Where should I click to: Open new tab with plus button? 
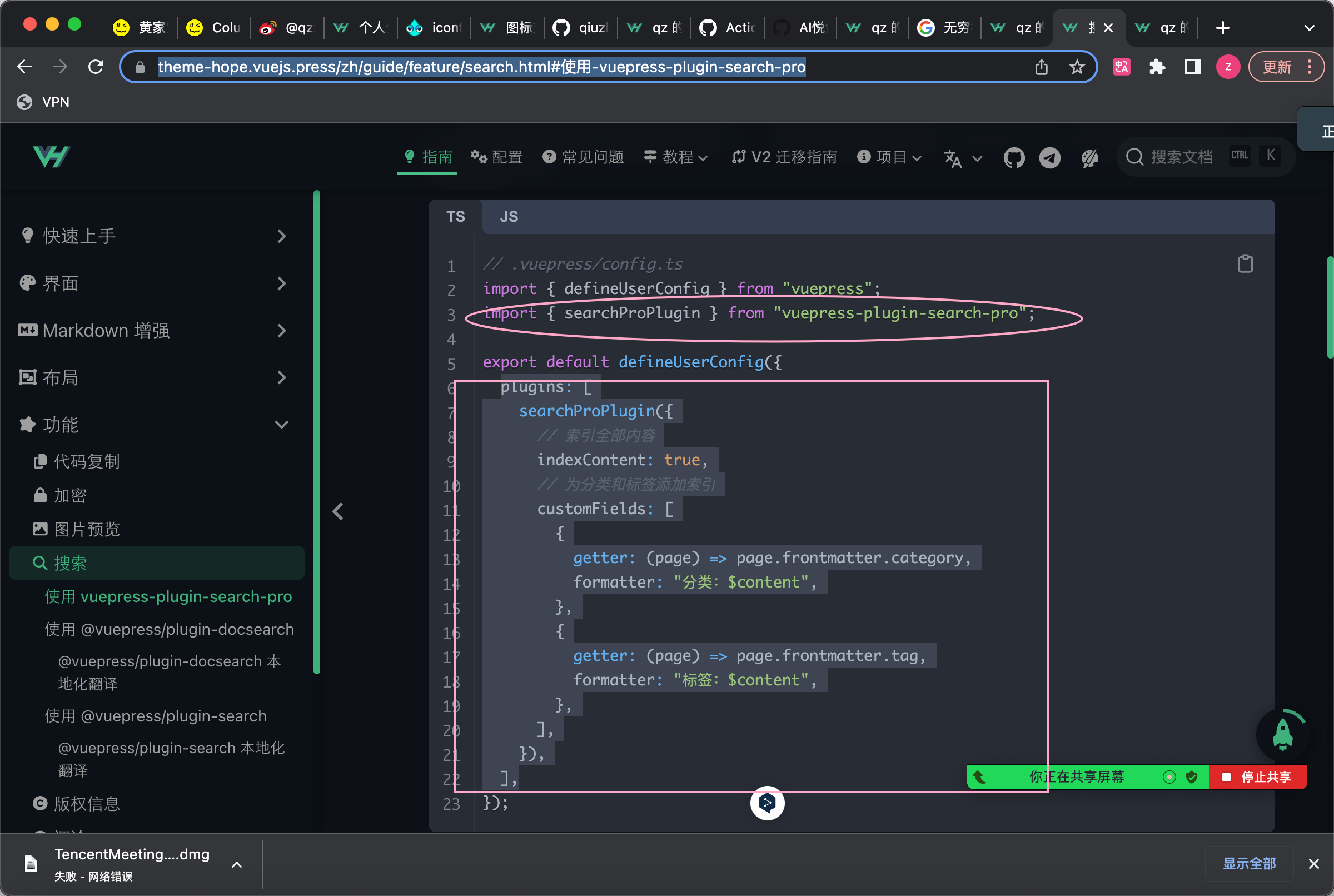(1222, 27)
